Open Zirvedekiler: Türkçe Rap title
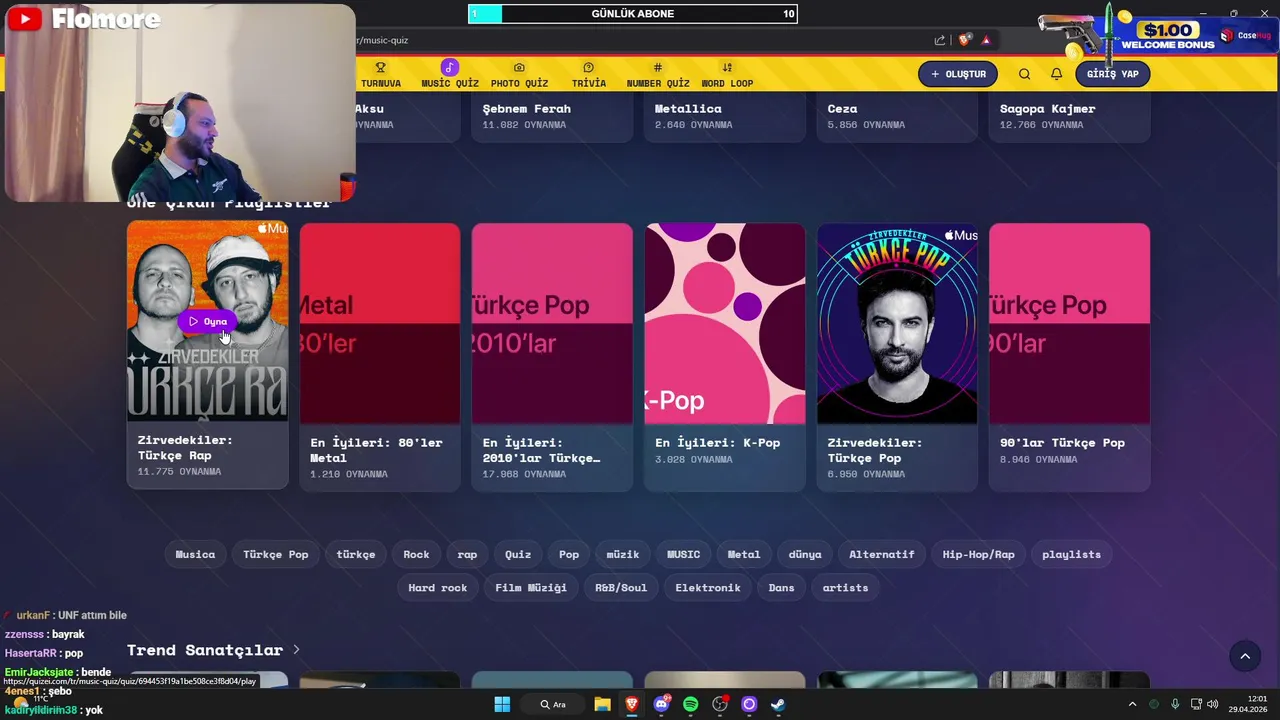The width and height of the screenshot is (1280, 720). (185, 447)
